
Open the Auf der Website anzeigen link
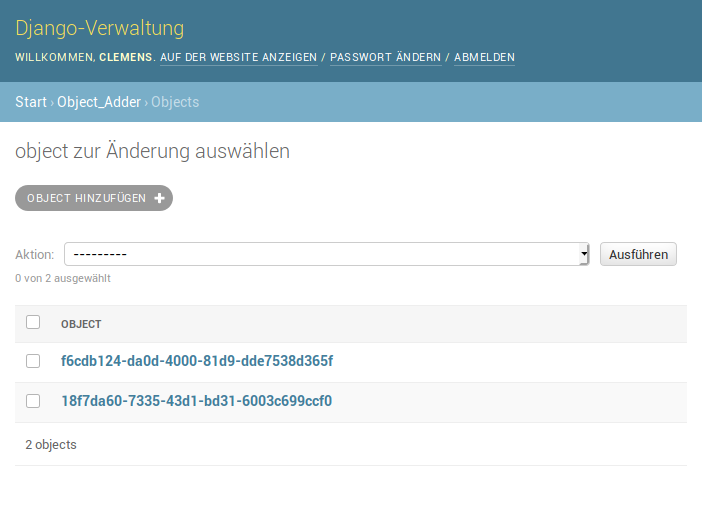point(238,57)
